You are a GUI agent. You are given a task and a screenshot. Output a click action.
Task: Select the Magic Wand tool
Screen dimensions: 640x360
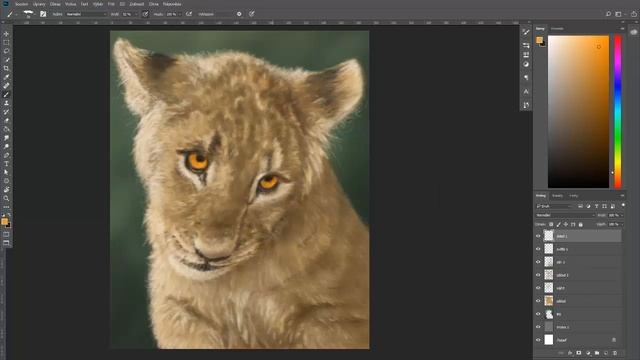click(x=6, y=60)
